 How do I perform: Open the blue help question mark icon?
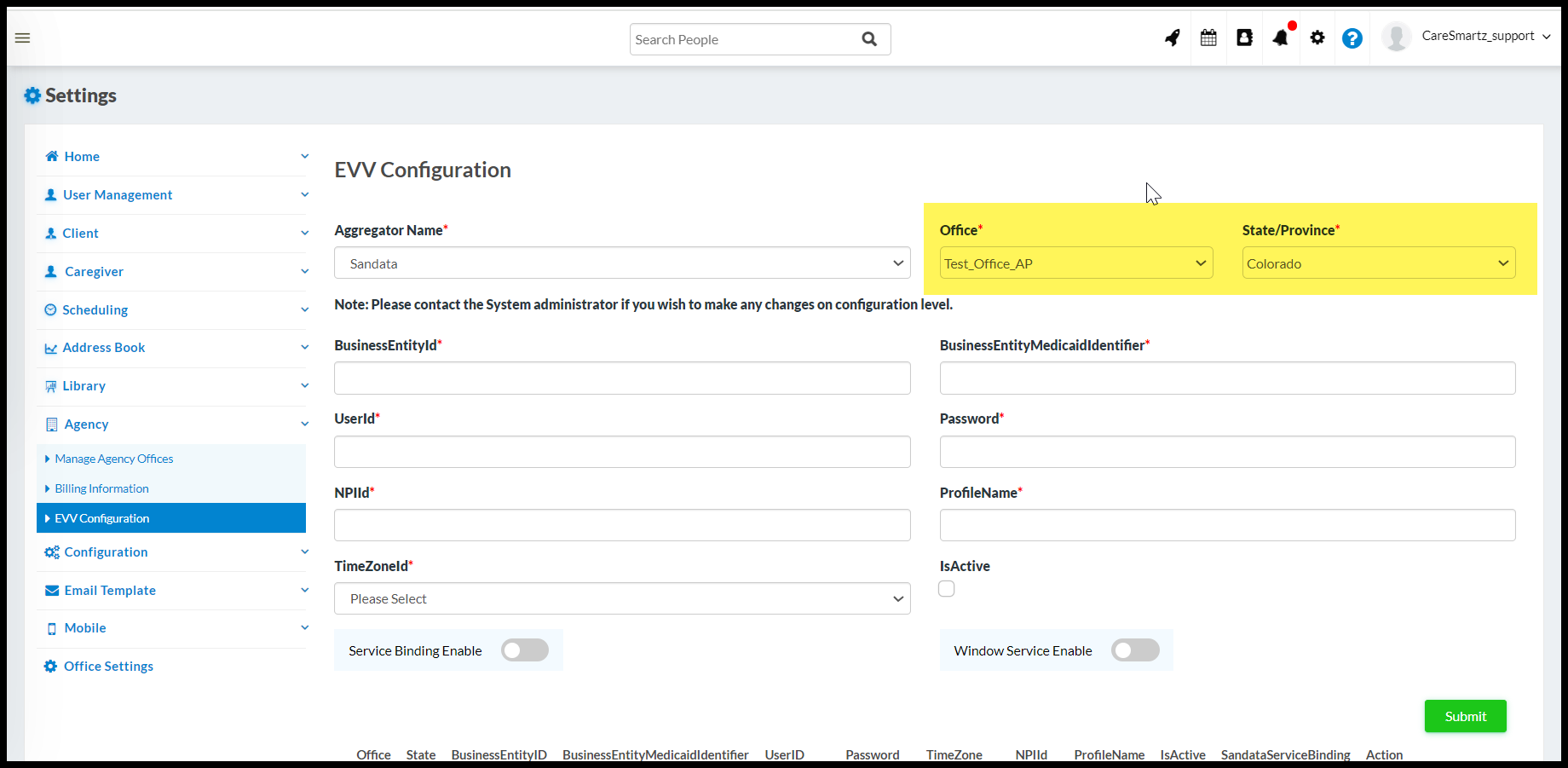click(1352, 38)
